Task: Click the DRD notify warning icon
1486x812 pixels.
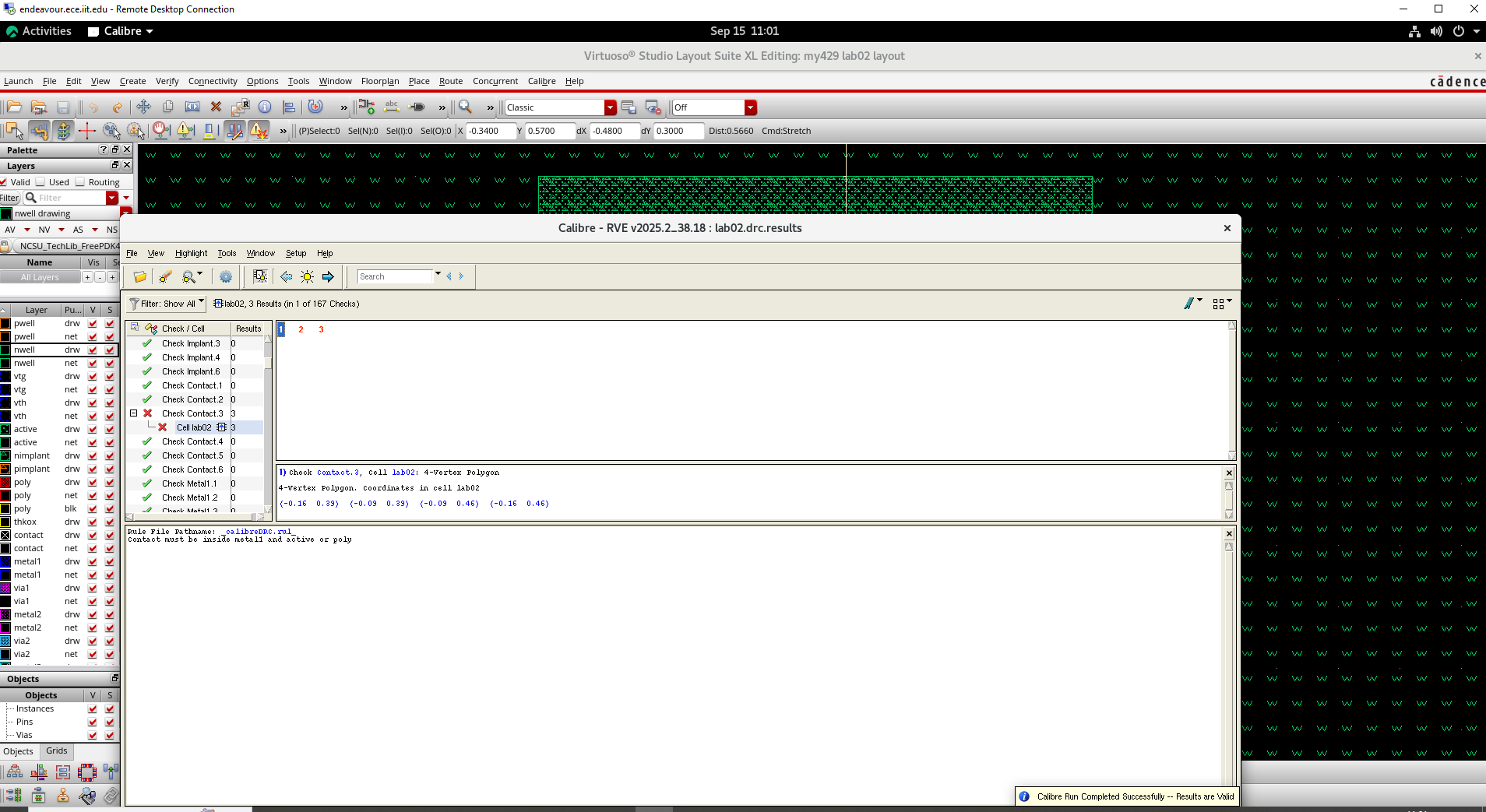Action: [185, 131]
